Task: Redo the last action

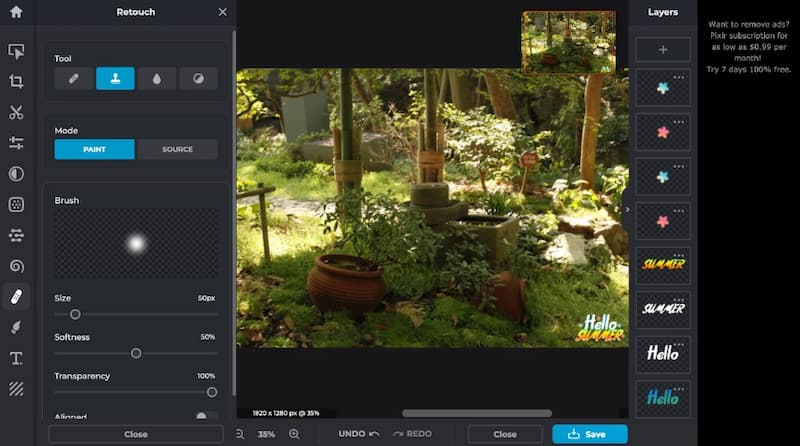Action: 412,434
